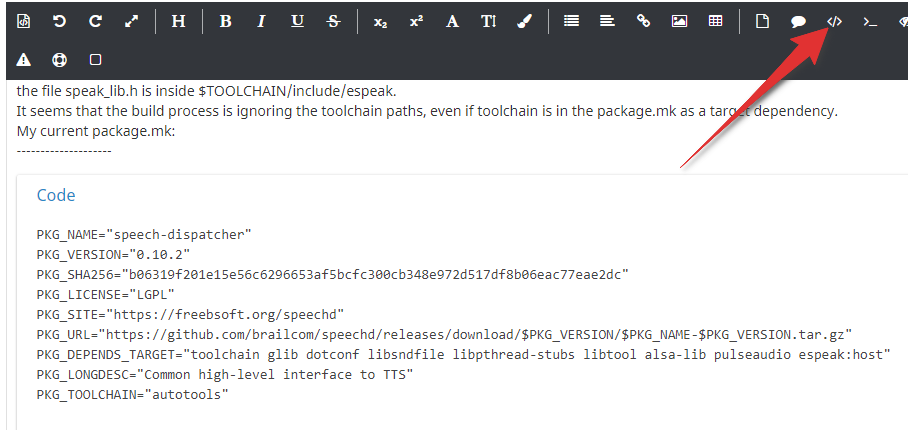This screenshot has width=908, height=430.
Task: Open the Heading format dropdown
Action: (178, 21)
